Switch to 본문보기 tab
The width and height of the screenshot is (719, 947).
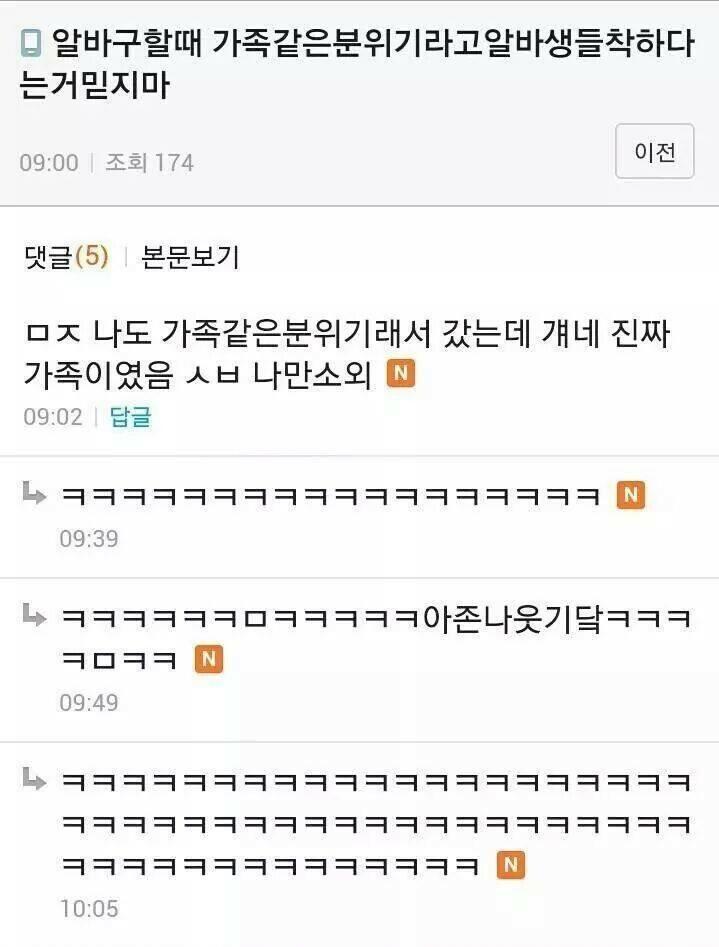(x=190, y=257)
